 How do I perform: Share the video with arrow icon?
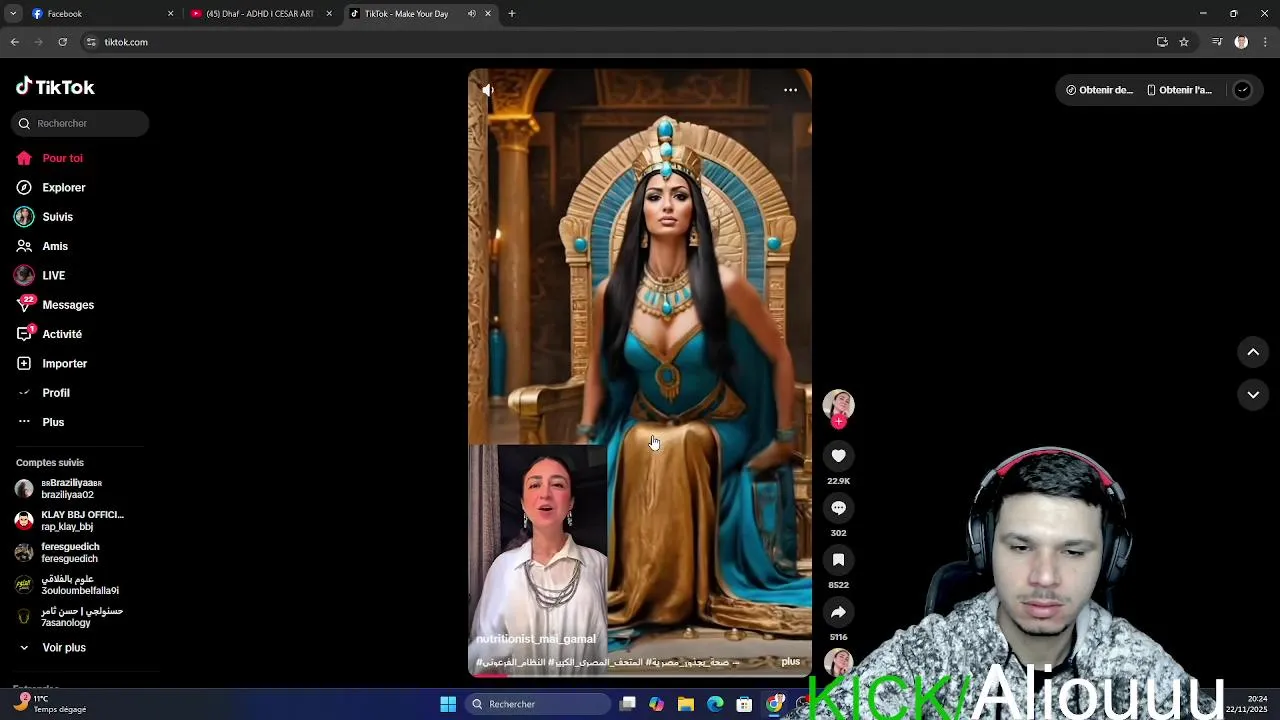(838, 612)
